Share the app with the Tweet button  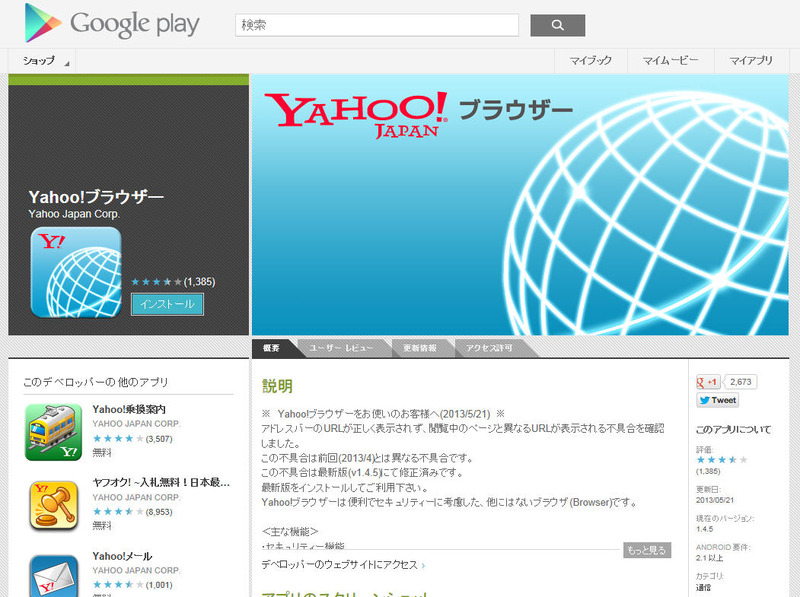(717, 400)
